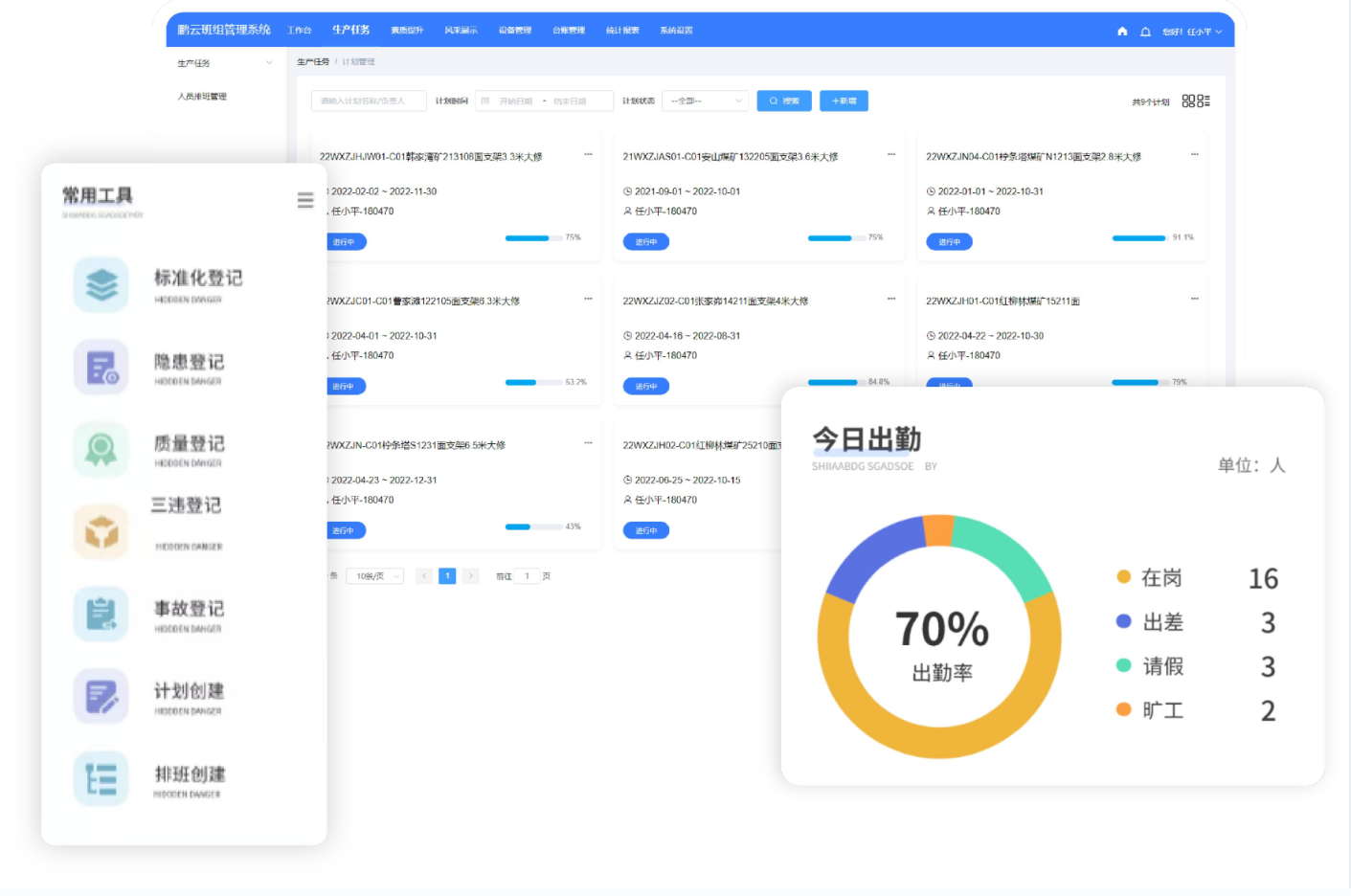Click the 91.1% progress bar
The width and height of the screenshot is (1351, 896).
tap(1138, 237)
